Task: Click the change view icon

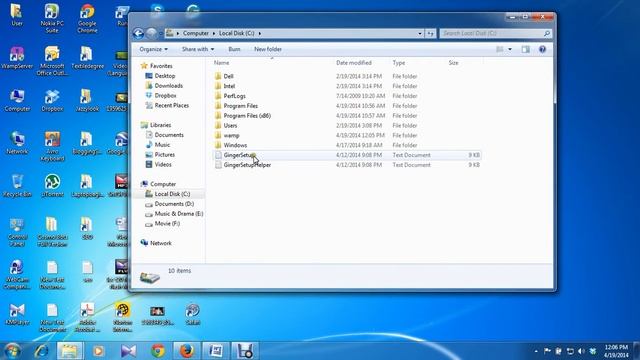Action: point(500,49)
